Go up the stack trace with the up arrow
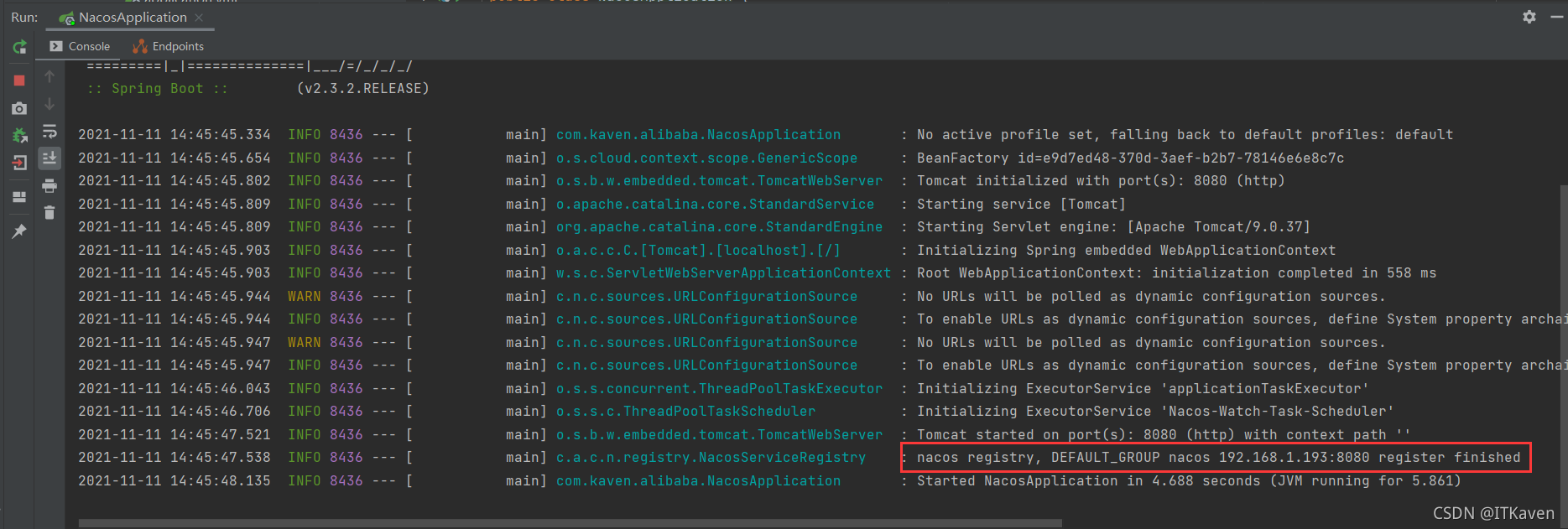Screen dimensions: 1568x529 (x=49, y=76)
